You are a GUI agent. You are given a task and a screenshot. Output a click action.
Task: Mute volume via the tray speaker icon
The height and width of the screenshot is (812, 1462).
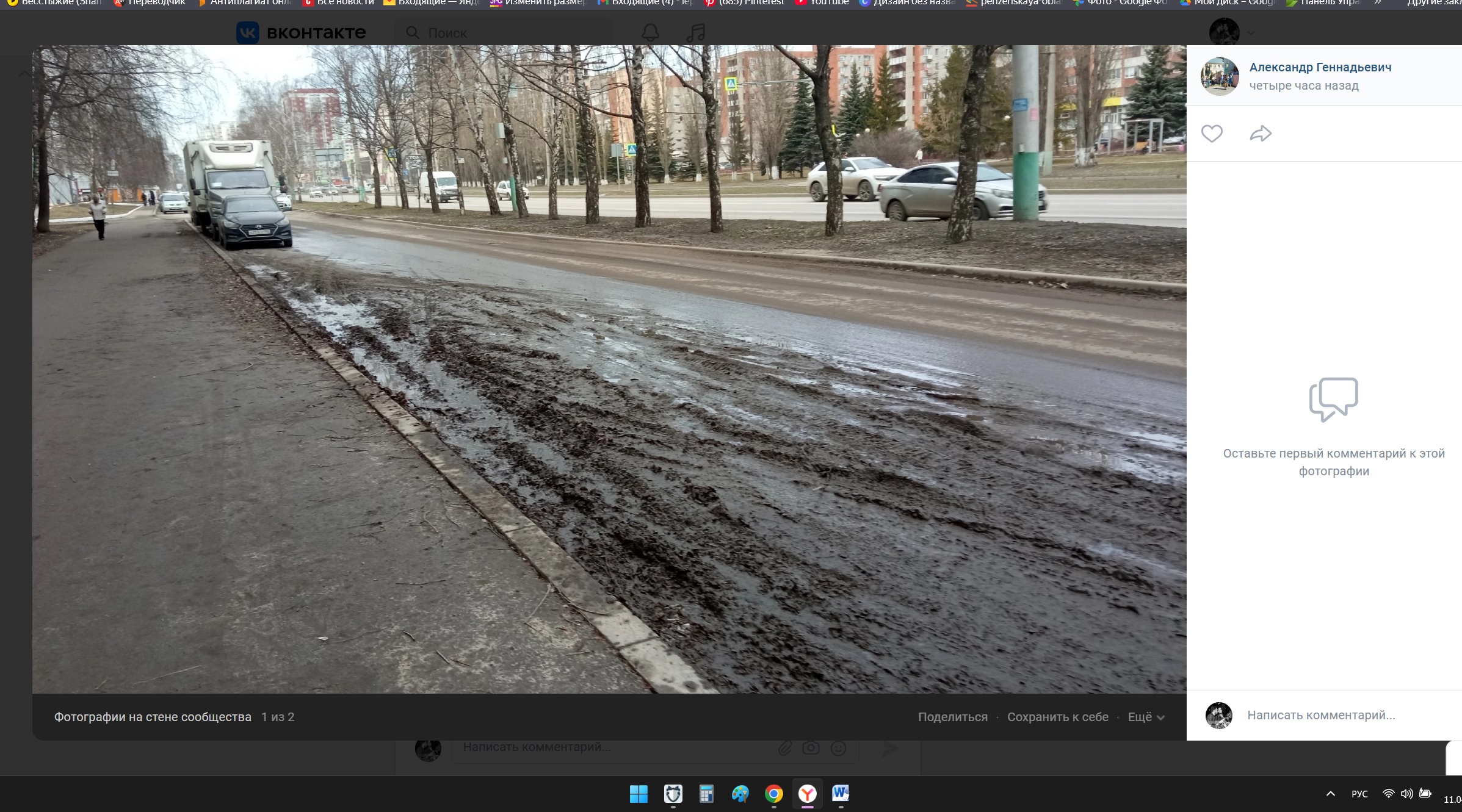tap(1406, 794)
